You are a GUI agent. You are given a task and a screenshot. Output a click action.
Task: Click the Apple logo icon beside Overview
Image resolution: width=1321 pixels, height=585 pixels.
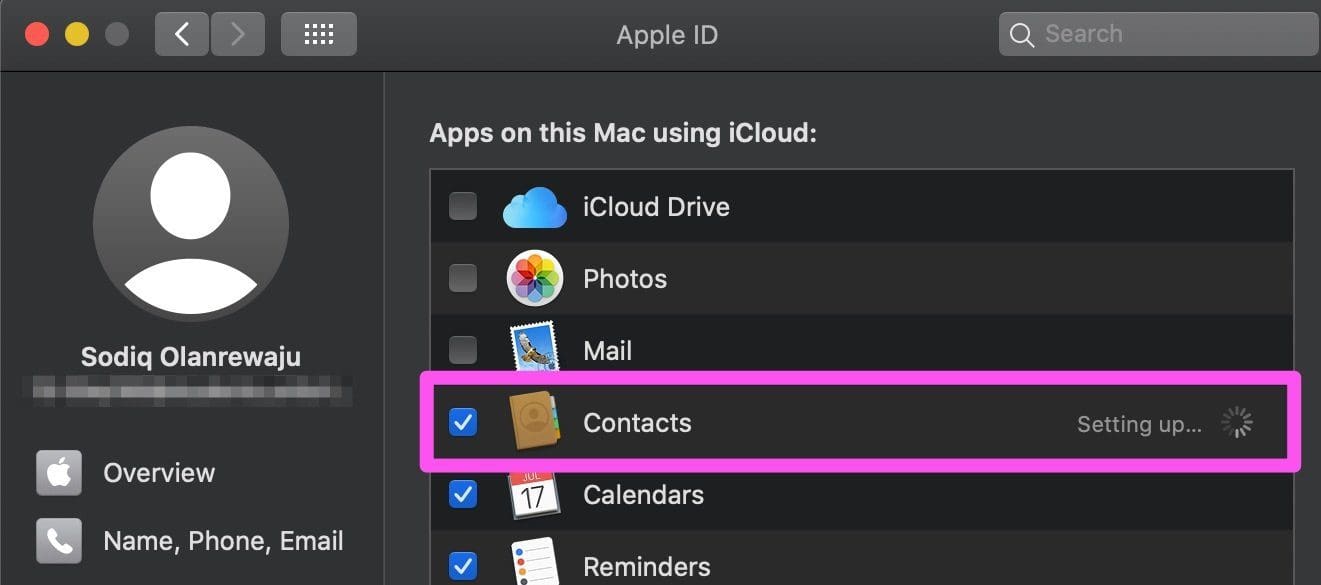click(x=59, y=473)
